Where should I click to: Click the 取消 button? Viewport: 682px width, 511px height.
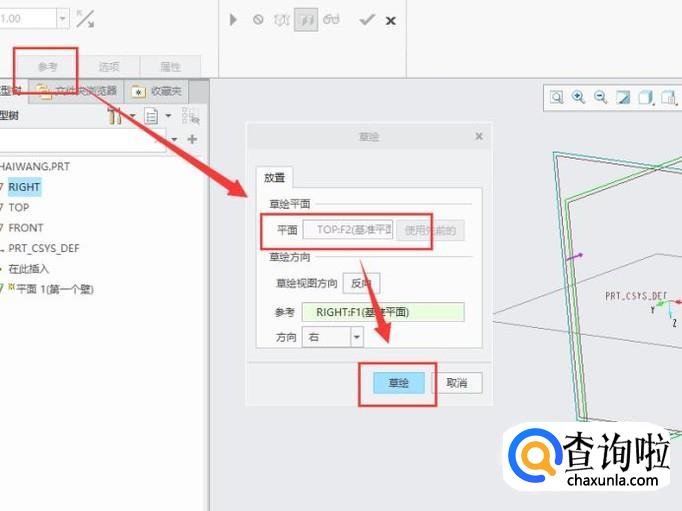457,383
